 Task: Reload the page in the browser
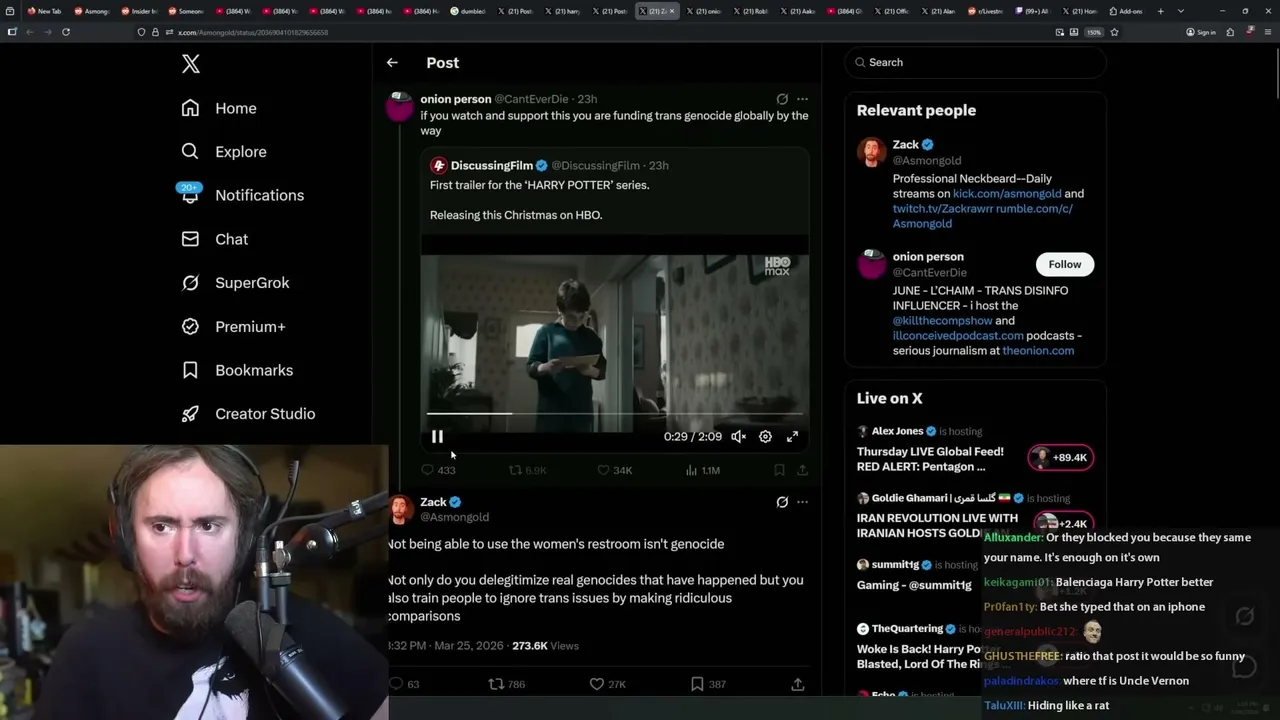(66, 32)
